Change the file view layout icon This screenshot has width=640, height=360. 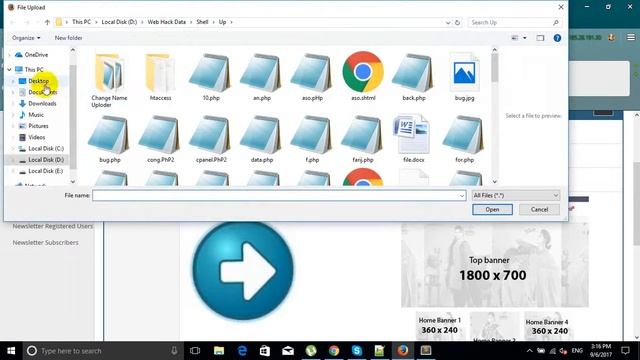(515, 38)
